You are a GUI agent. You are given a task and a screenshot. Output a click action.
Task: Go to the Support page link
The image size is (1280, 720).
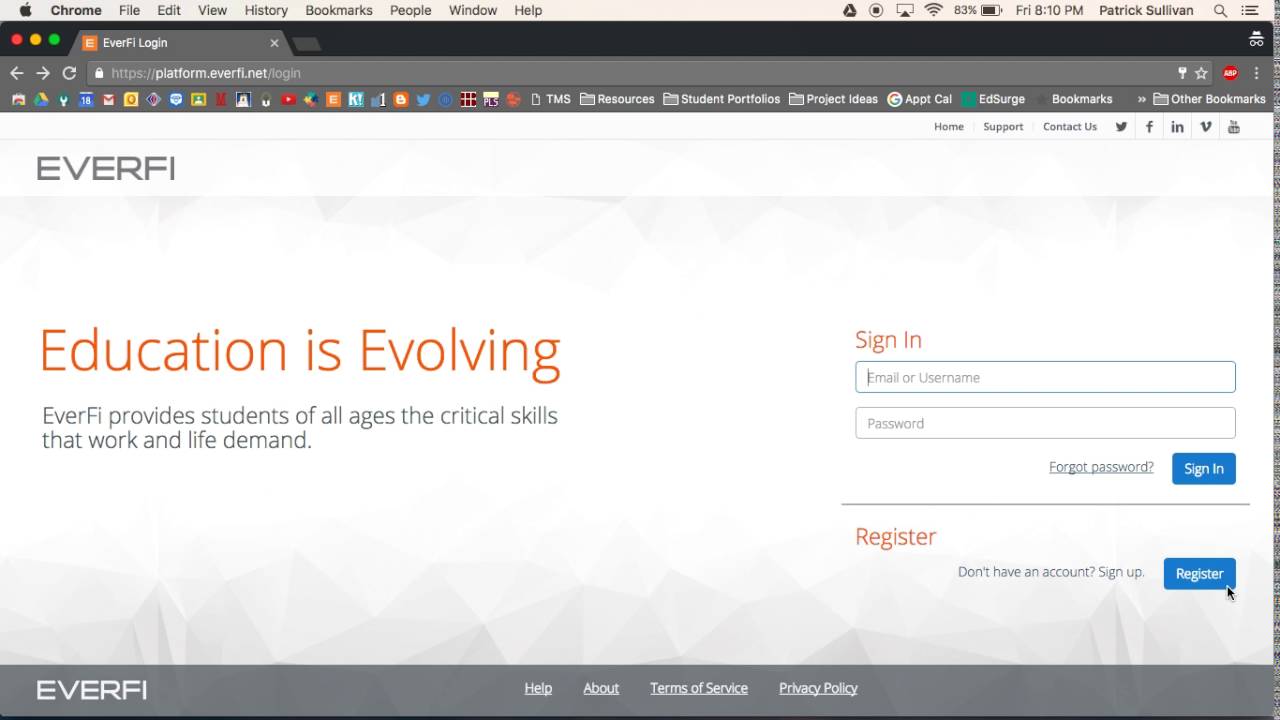(x=1003, y=127)
